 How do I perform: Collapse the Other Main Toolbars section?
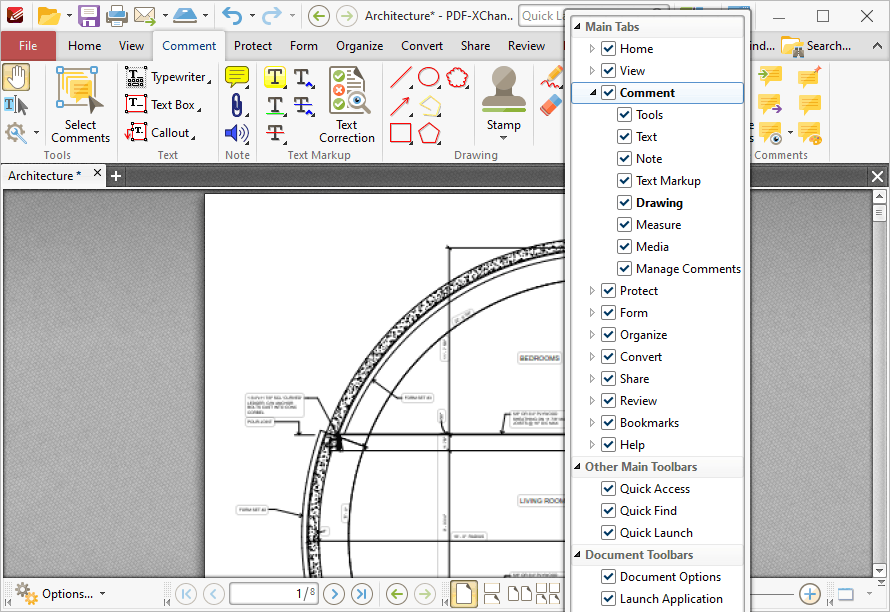click(x=577, y=467)
